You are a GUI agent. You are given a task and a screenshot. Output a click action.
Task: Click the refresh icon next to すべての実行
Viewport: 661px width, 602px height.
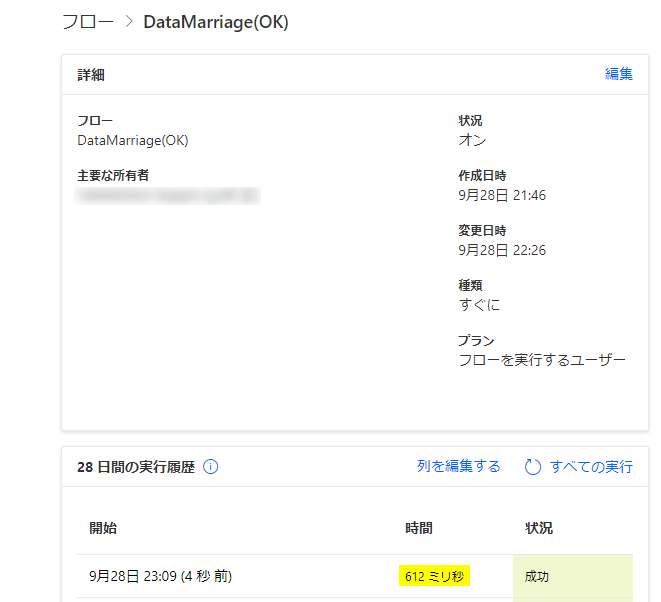(532, 467)
